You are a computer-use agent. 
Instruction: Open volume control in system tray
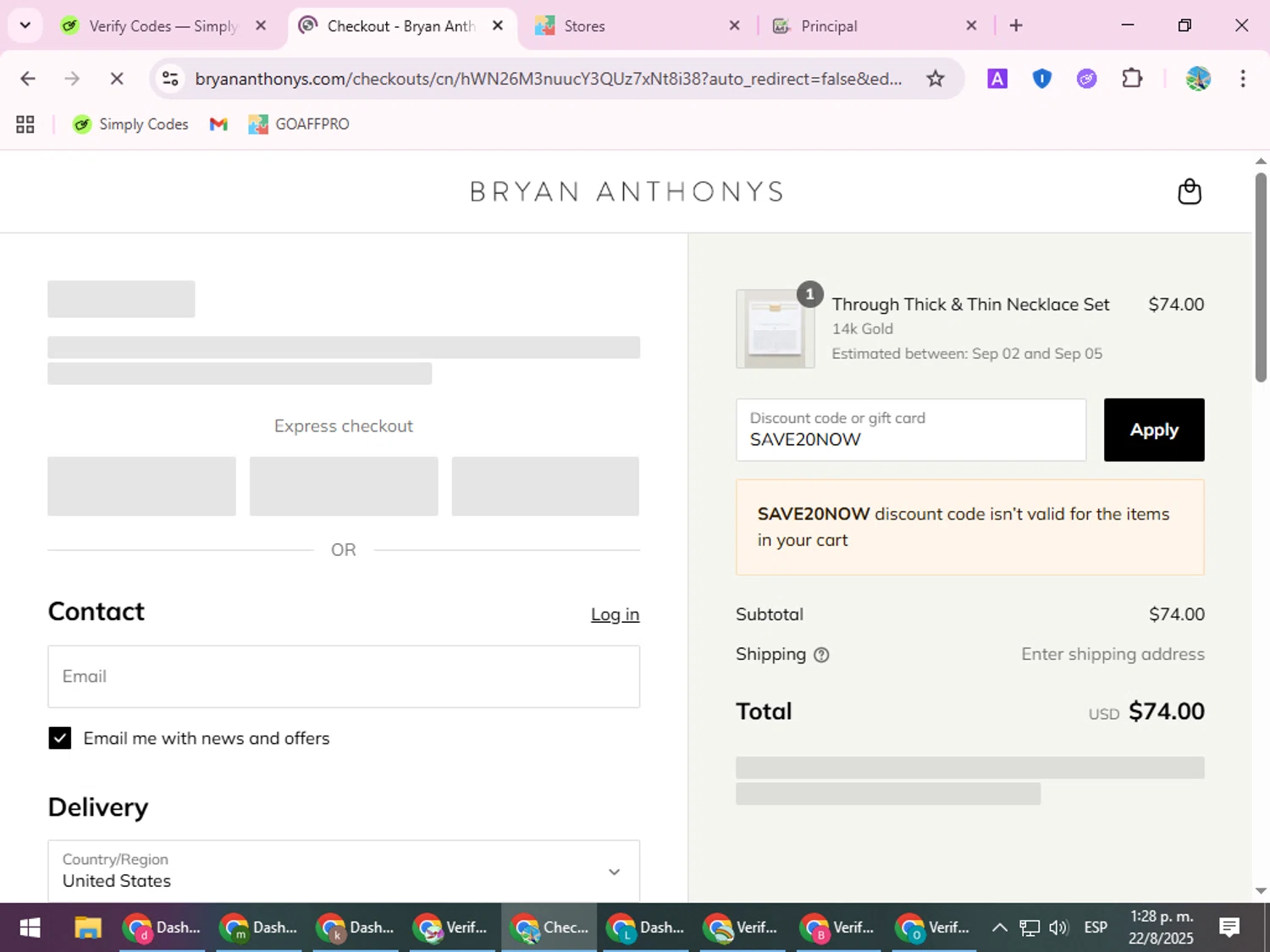[1058, 927]
